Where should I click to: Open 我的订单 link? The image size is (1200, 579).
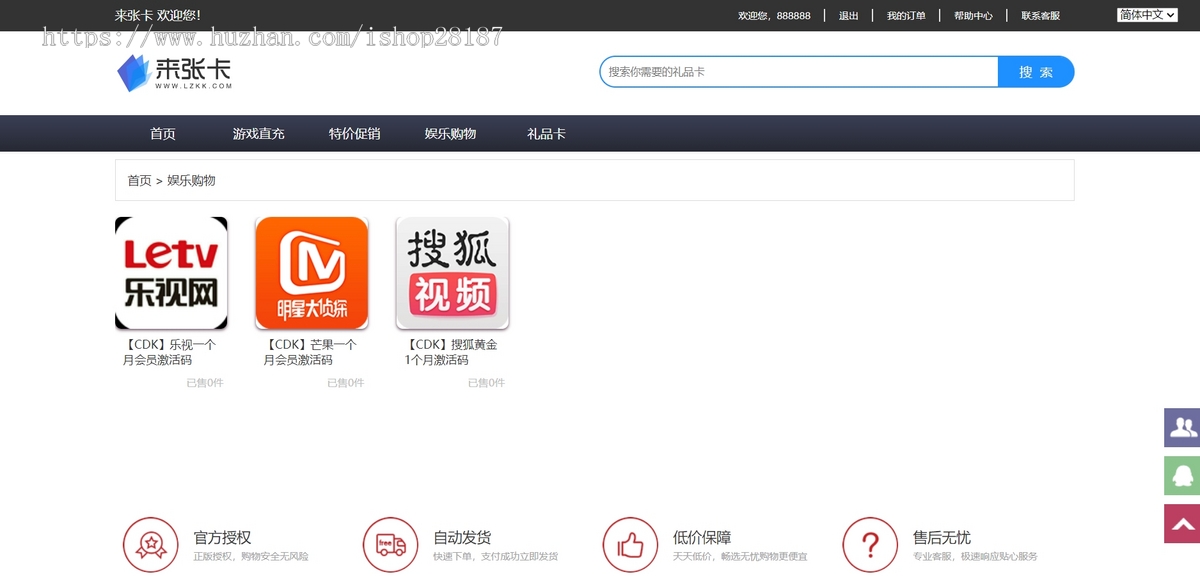[906, 16]
